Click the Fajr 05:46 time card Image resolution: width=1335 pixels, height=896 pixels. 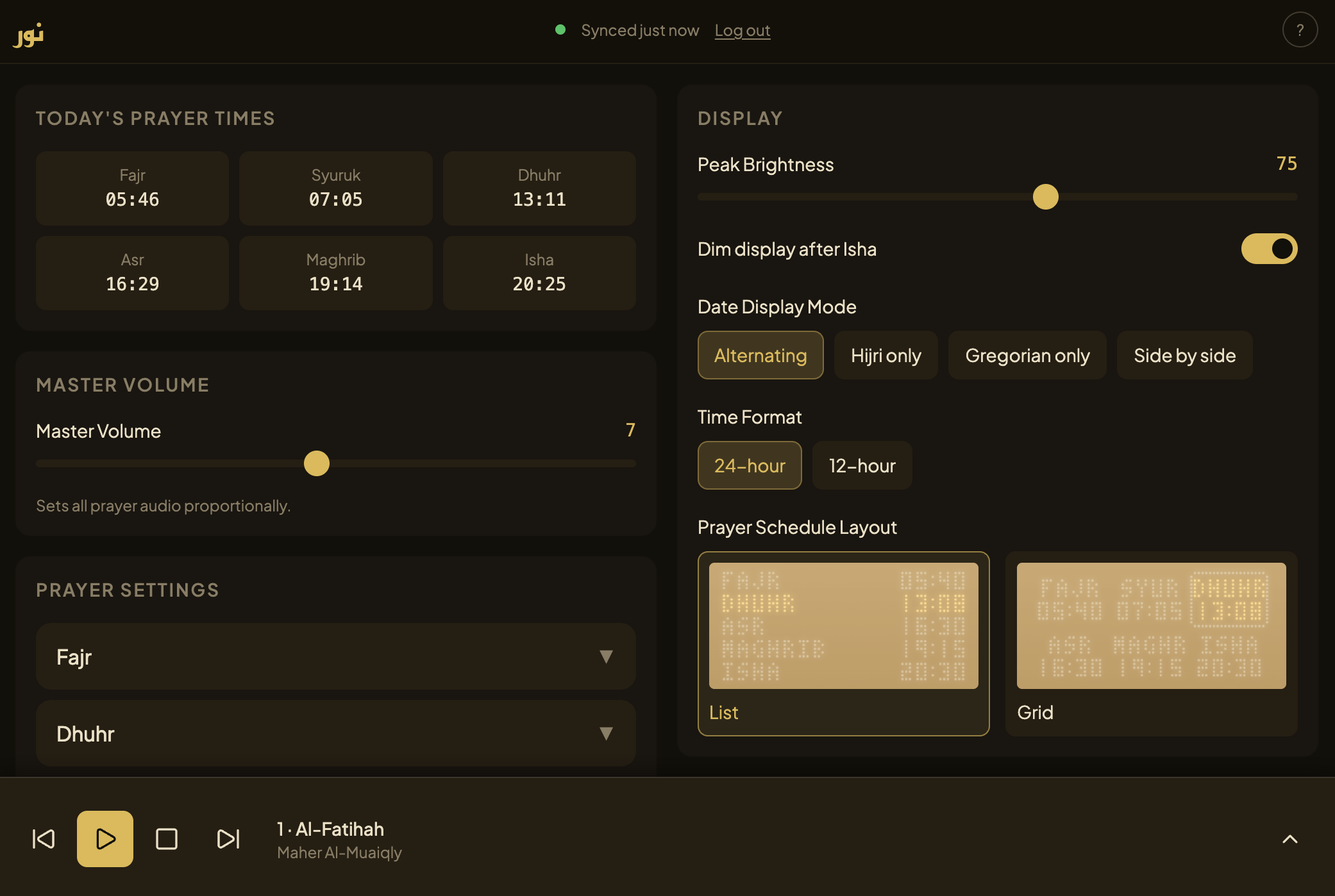[132, 188]
